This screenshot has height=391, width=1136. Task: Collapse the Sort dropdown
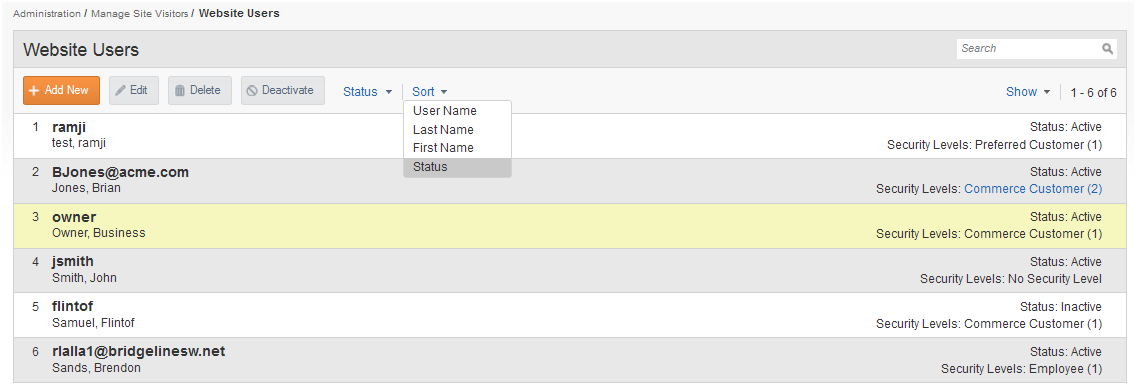pos(430,92)
